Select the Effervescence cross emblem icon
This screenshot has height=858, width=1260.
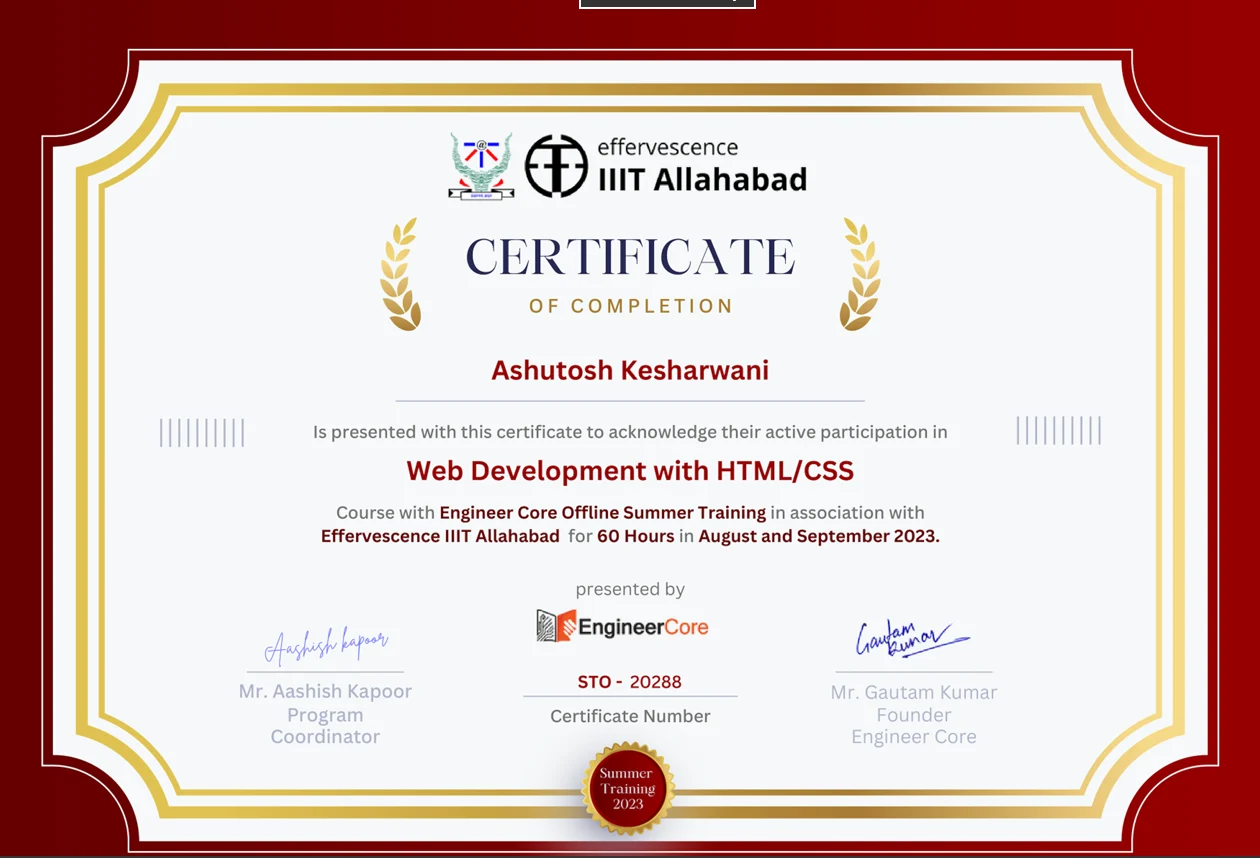pos(556,165)
